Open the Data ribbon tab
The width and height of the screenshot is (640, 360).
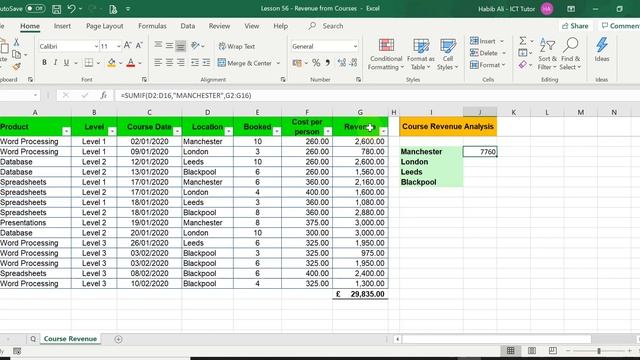coord(187,26)
